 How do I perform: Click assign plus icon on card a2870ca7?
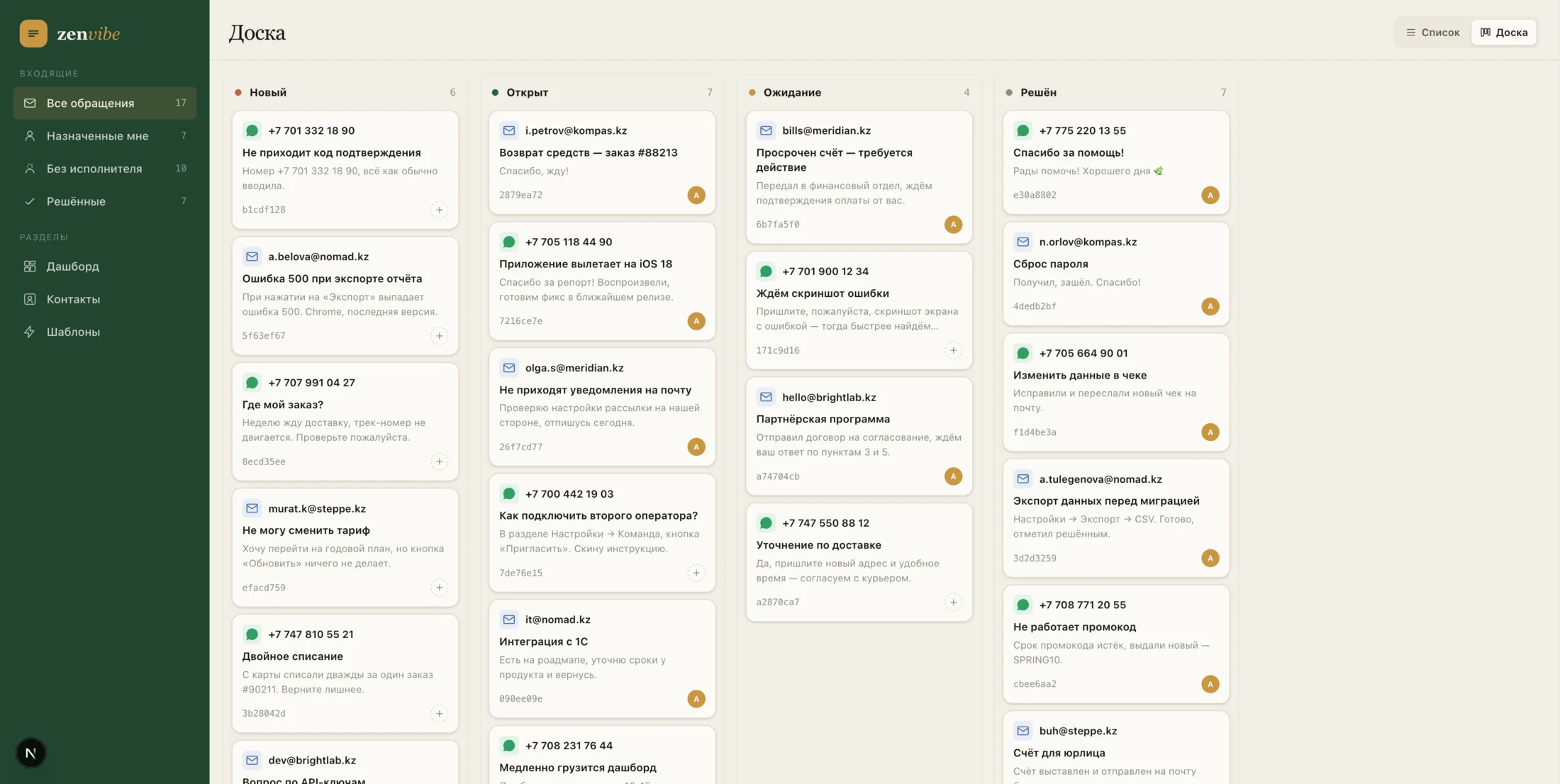953,603
